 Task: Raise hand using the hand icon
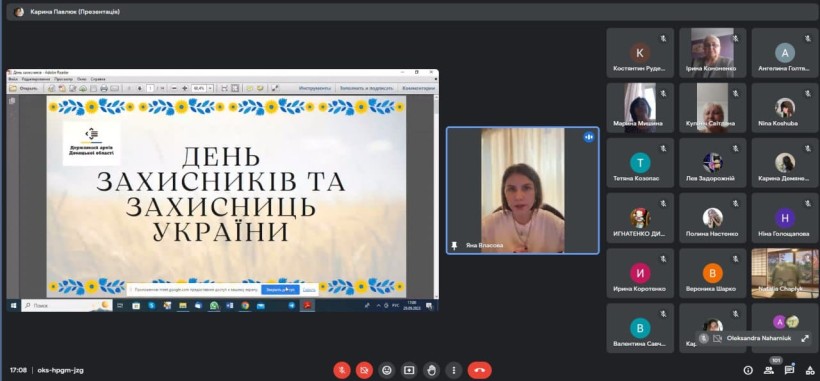coord(431,370)
